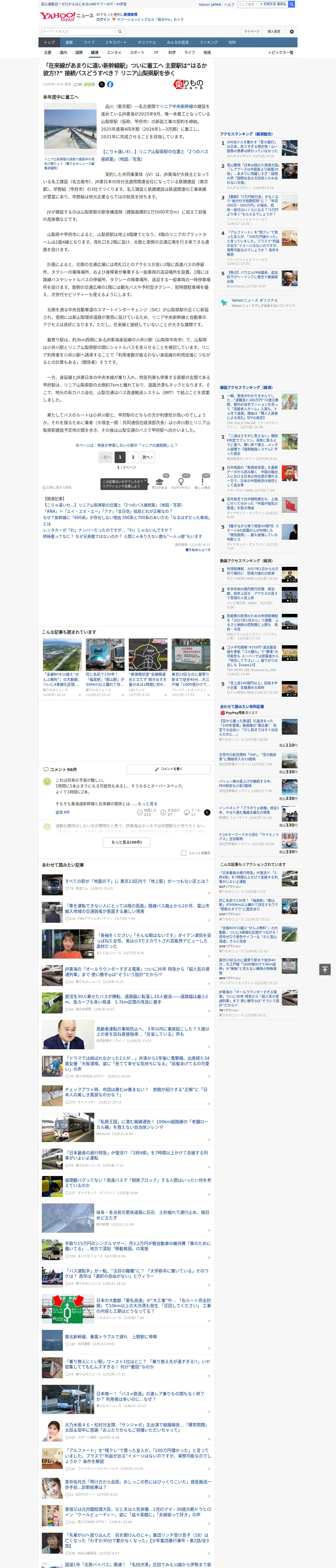Screen dimensions: 336x1568
Task: Click the キーワードを入力 search field
Action: [x=79, y=32]
